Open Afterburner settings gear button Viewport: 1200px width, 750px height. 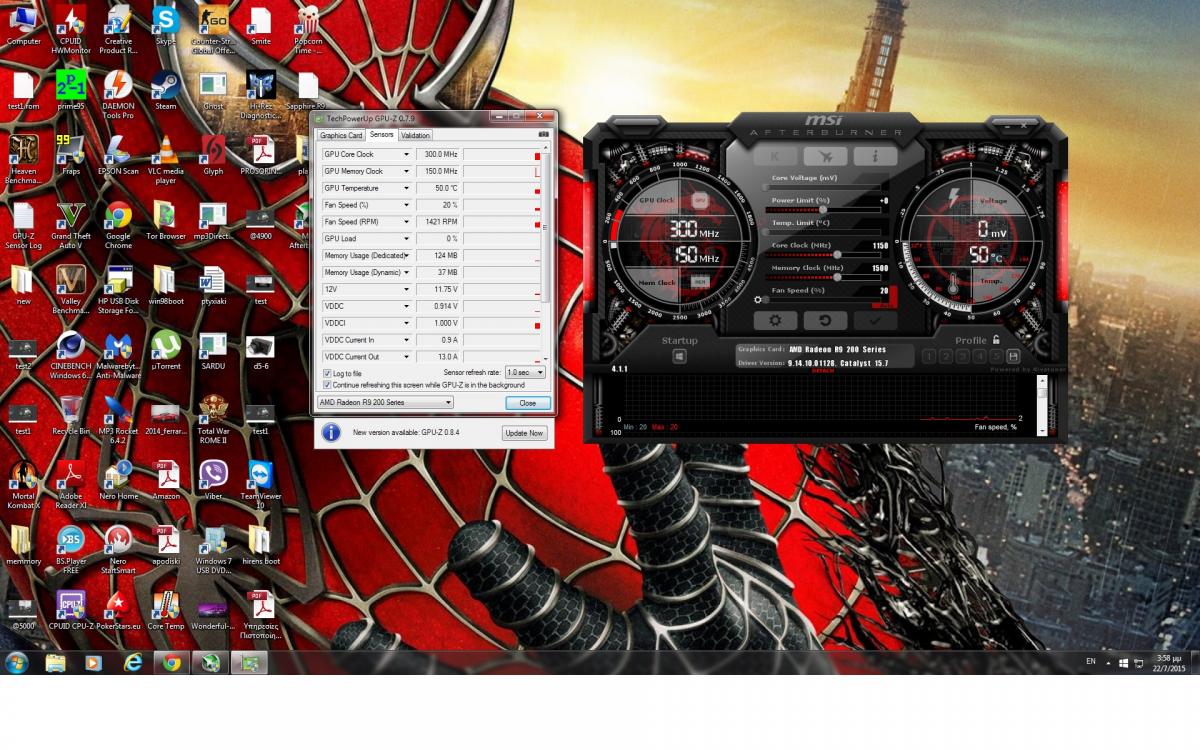(775, 321)
